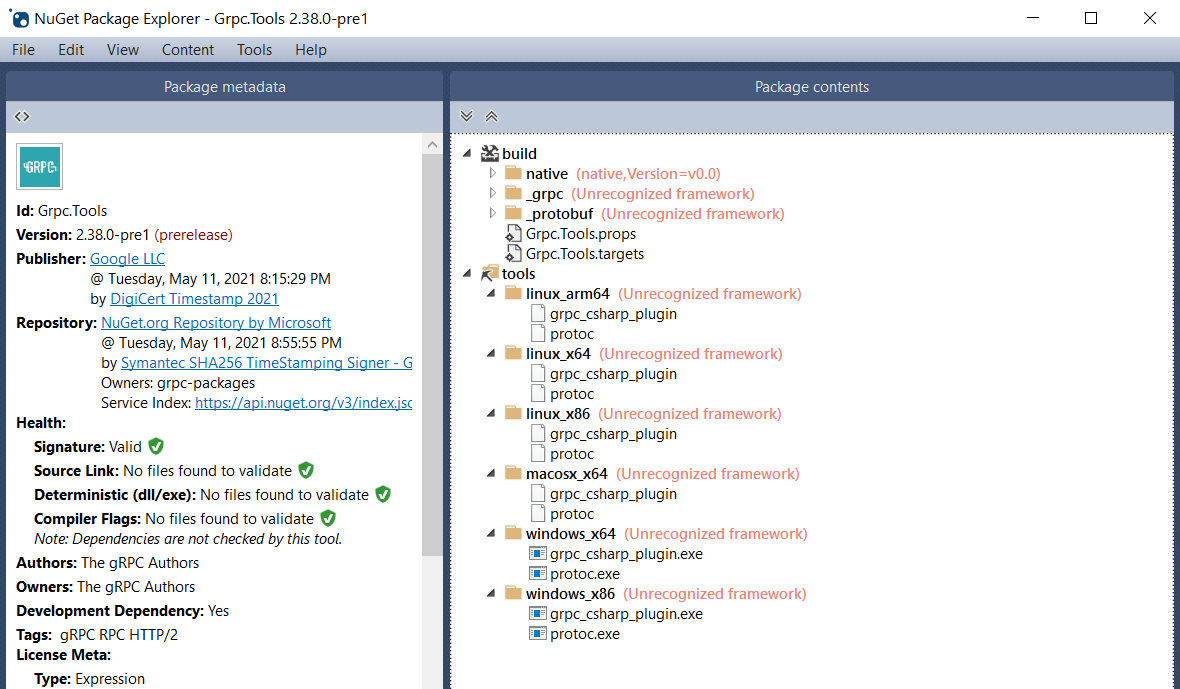Click the Signature Valid shield icon
Viewport: 1180px width, 689px height.
pyautogui.click(x=156, y=446)
